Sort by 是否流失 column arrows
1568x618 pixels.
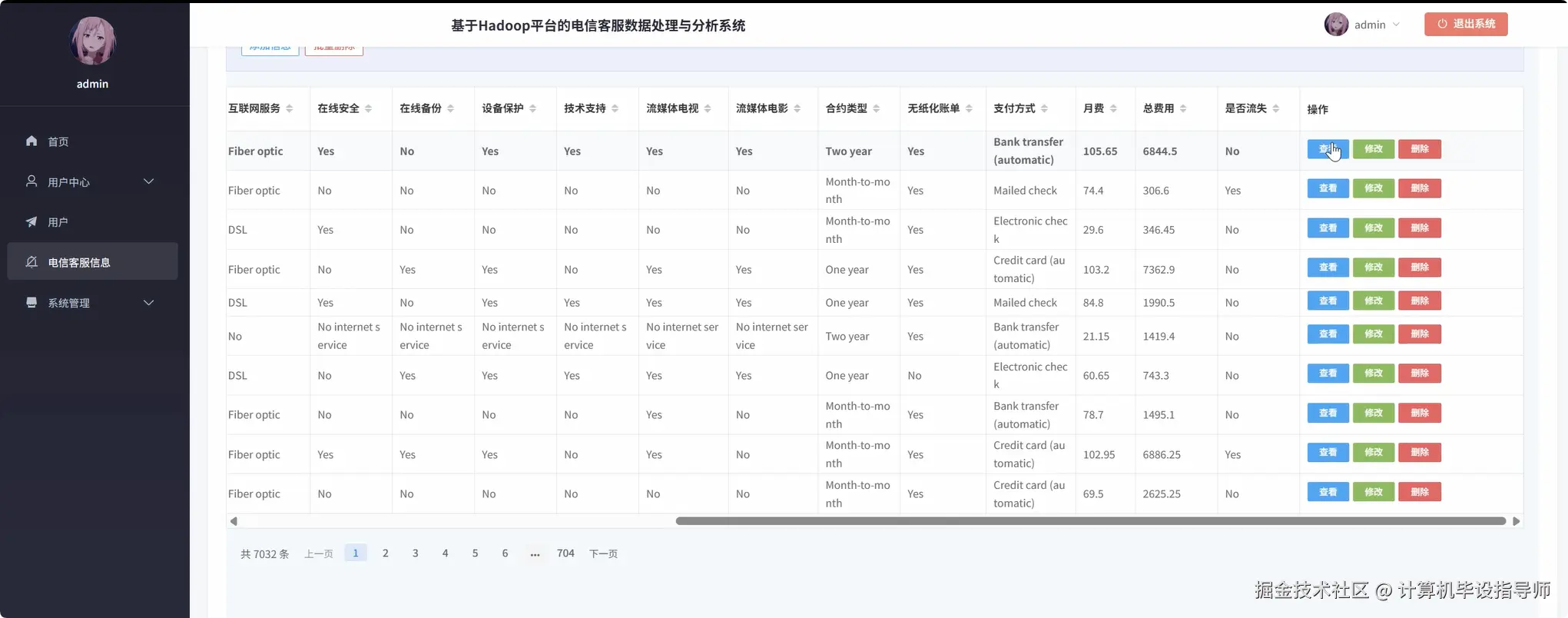point(1276,108)
